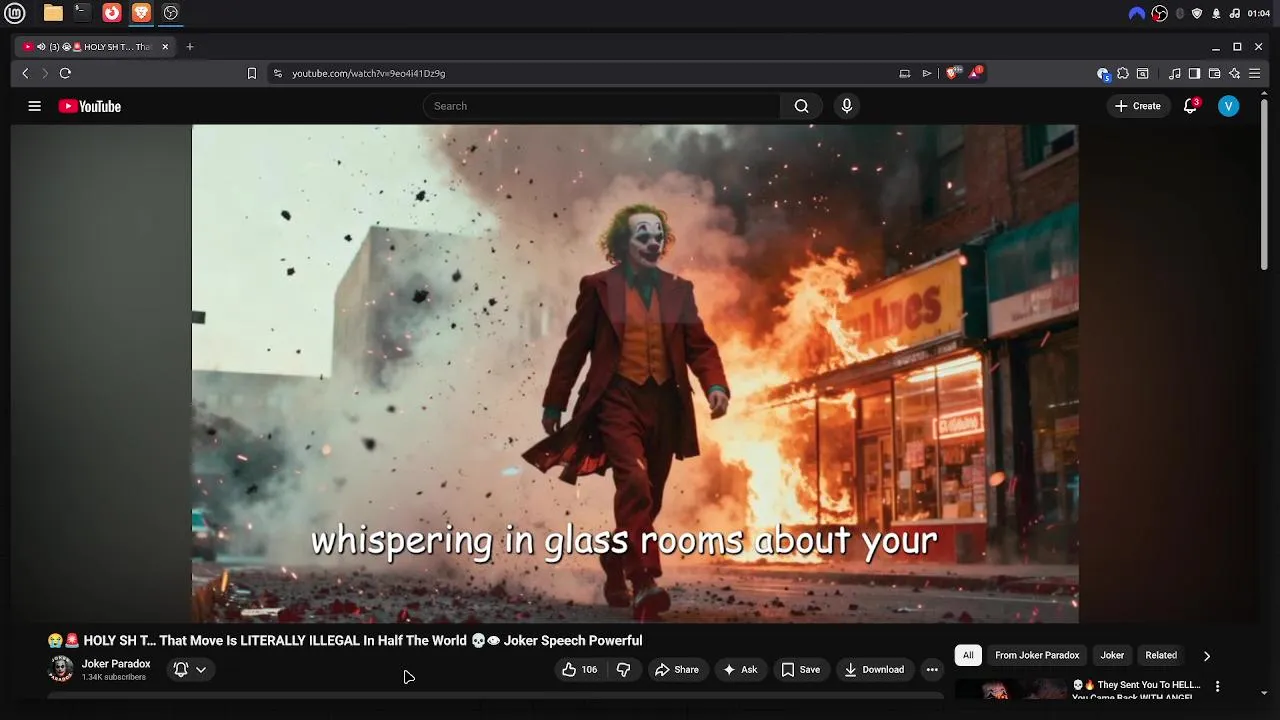The height and width of the screenshot is (720, 1280).
Task: Select the "Related" filter chip
Action: pos(1161,655)
